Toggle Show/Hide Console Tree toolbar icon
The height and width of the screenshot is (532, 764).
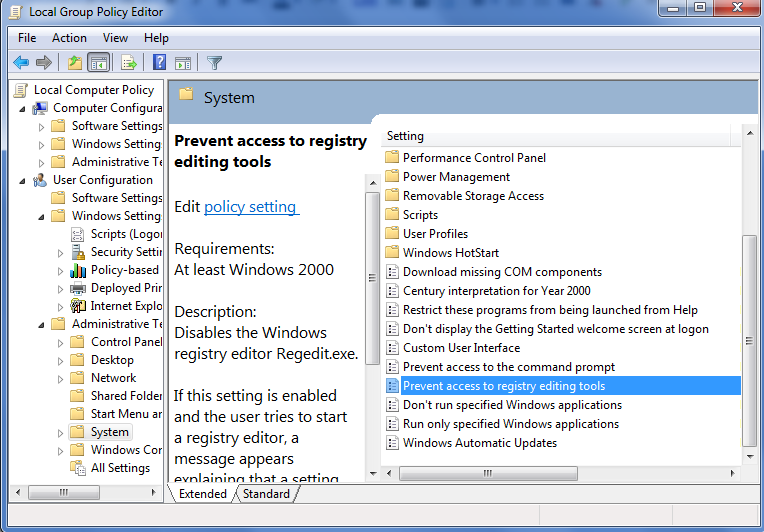click(98, 62)
